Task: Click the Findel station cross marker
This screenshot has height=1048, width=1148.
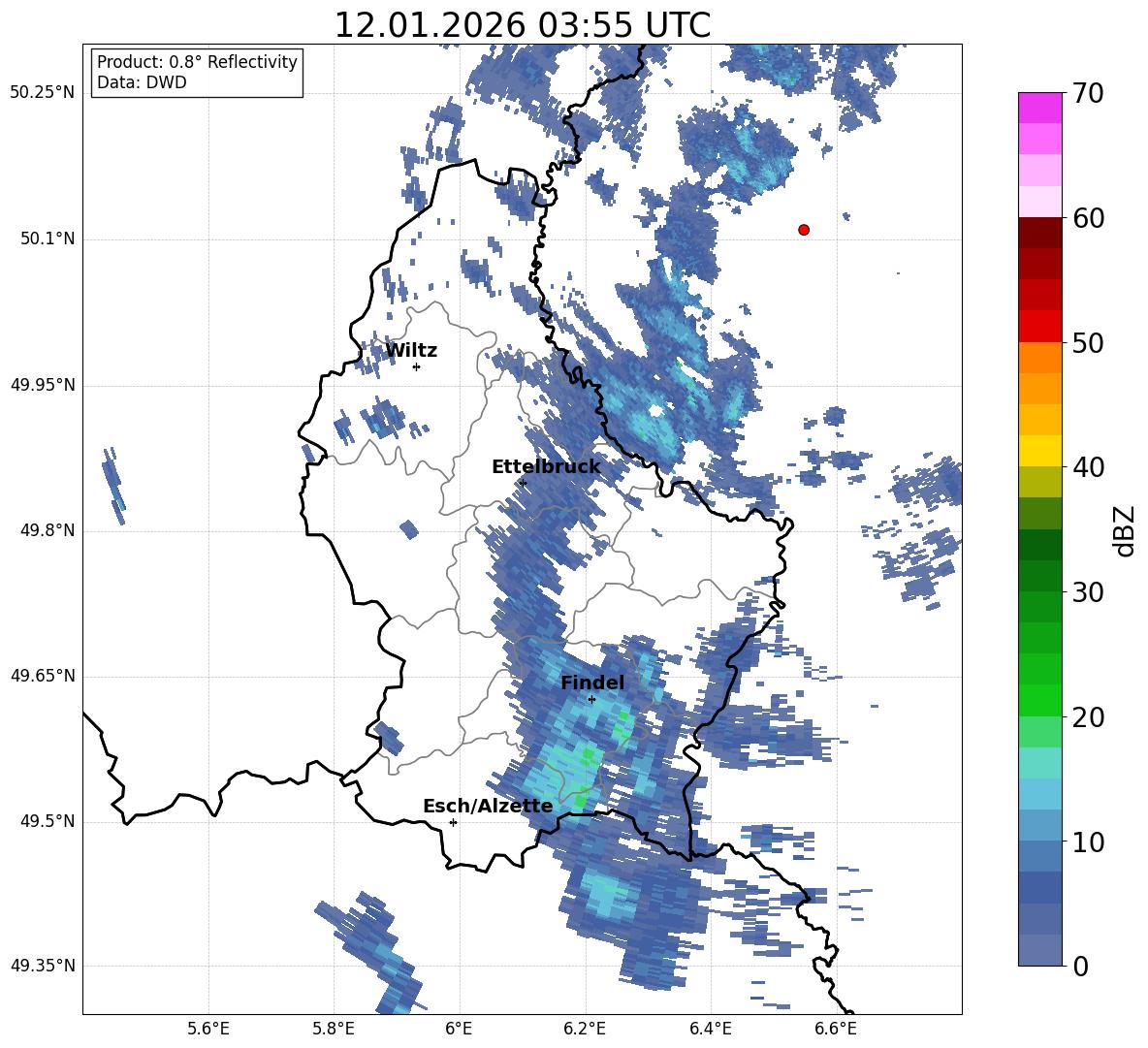Action: [x=591, y=700]
